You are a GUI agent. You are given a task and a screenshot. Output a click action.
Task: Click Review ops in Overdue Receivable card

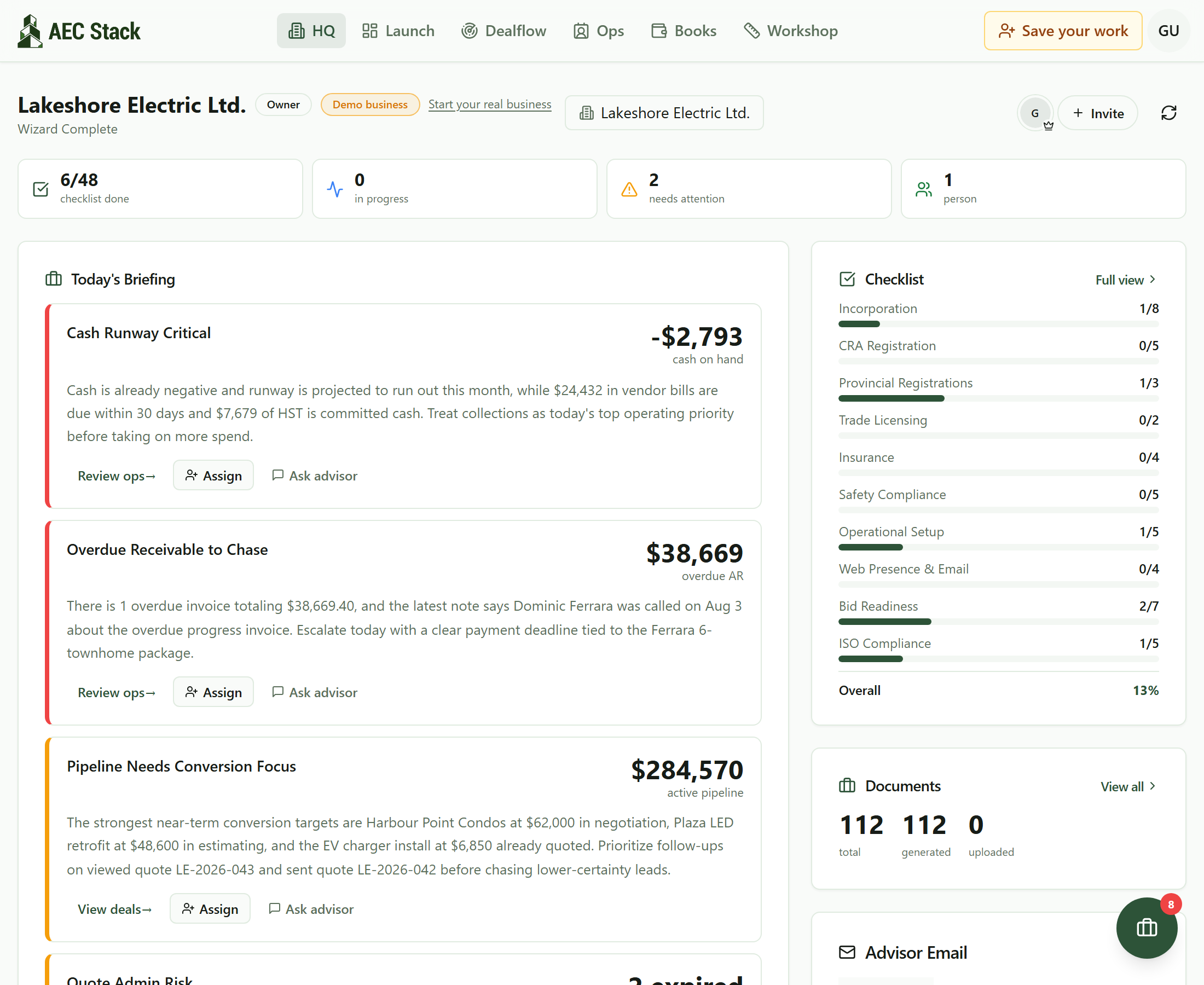point(117,692)
